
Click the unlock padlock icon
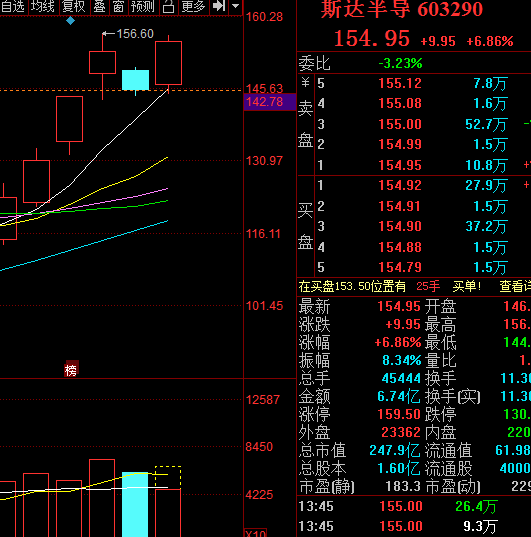click(x=168, y=7)
